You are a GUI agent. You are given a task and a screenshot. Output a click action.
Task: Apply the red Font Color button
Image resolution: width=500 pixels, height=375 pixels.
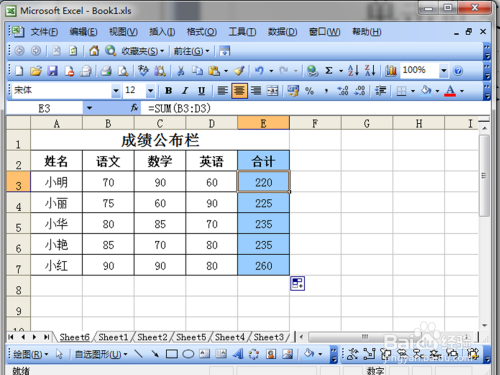450,91
